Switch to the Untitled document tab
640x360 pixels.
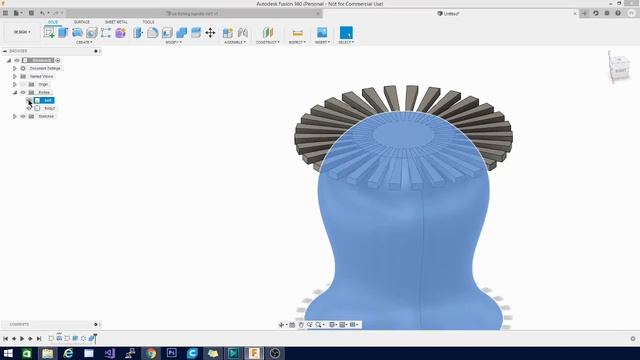(448, 13)
